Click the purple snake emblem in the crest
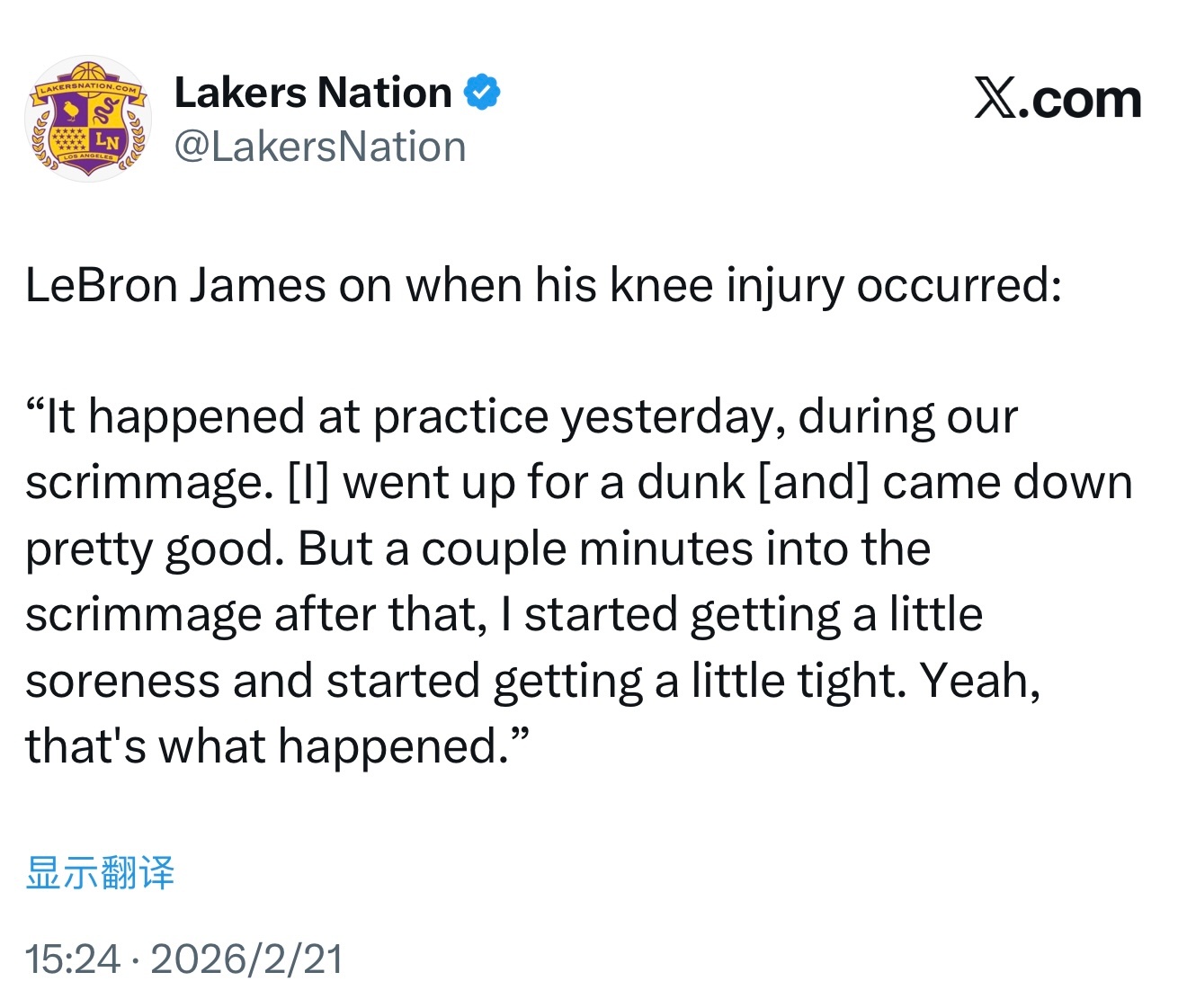The width and height of the screenshot is (1187, 1008). (104, 112)
